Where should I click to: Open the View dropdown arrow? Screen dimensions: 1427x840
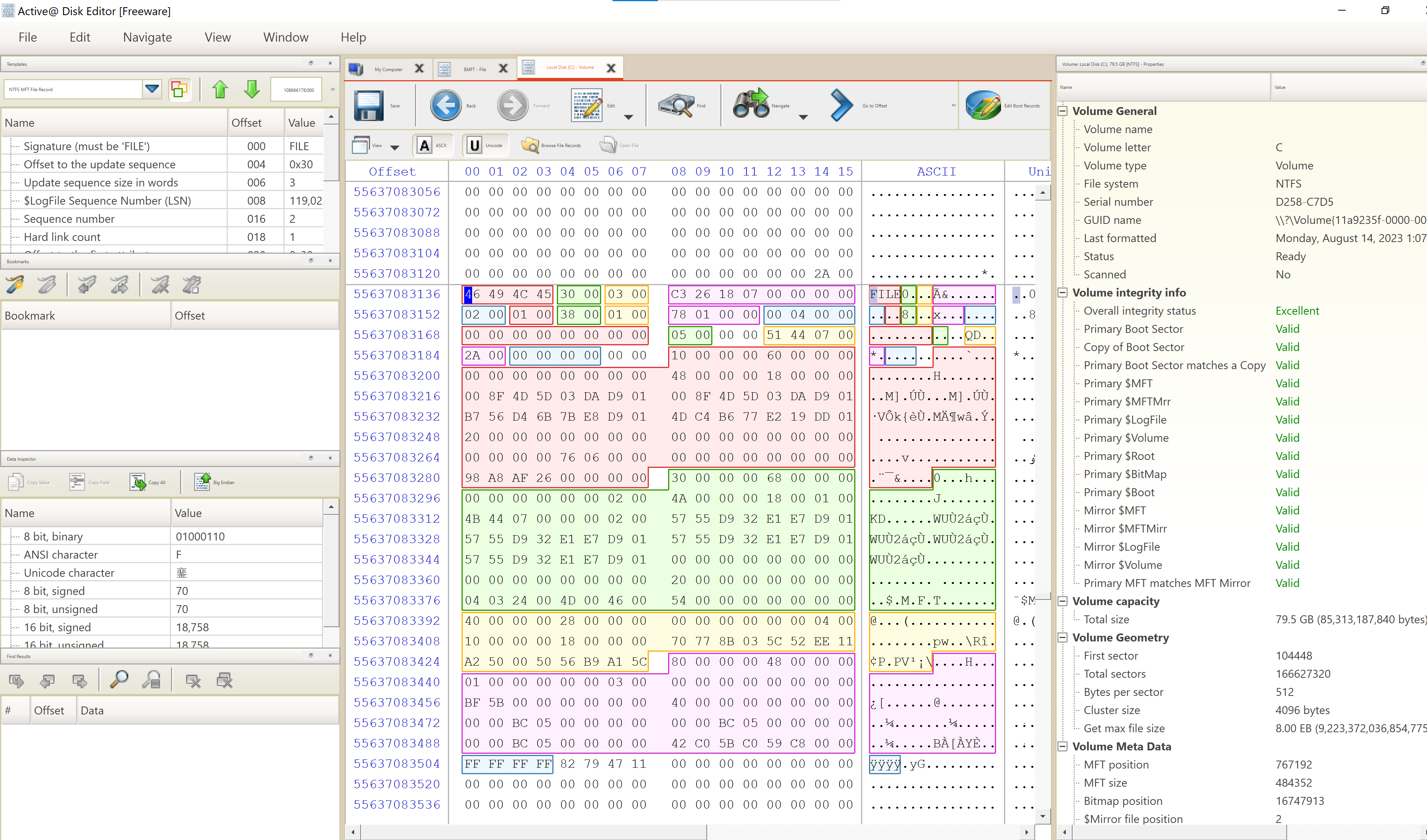coord(395,147)
